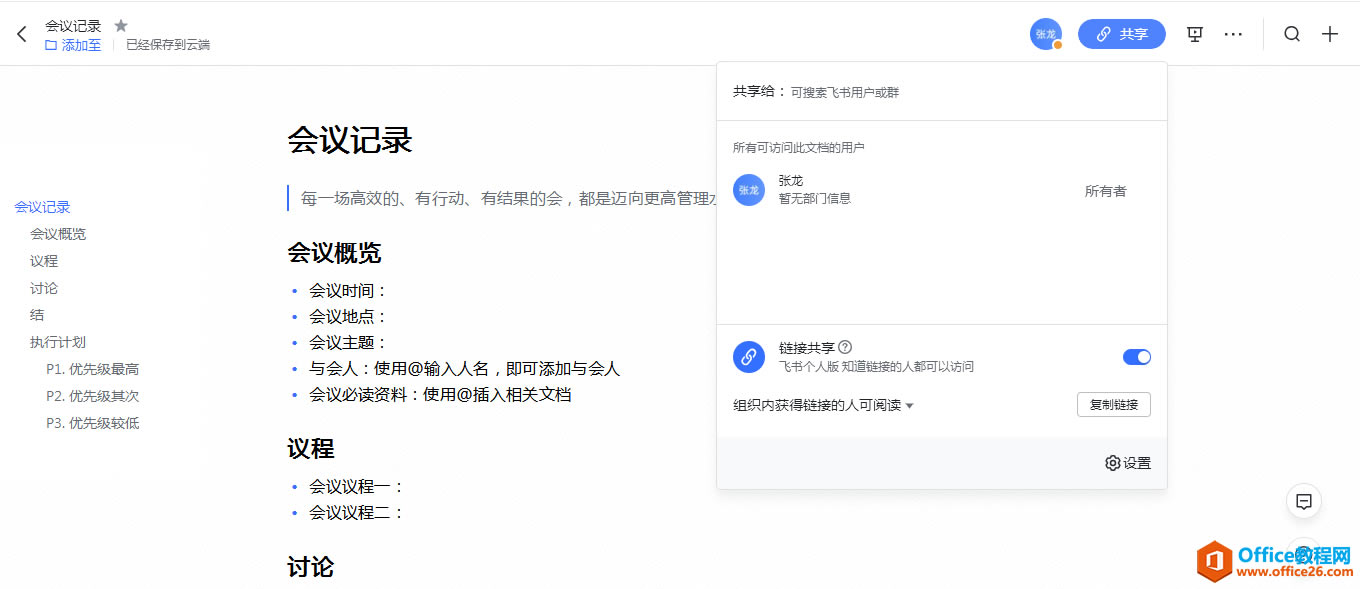
Task: Click the 讨论 section heading in document
Action: tap(310, 567)
